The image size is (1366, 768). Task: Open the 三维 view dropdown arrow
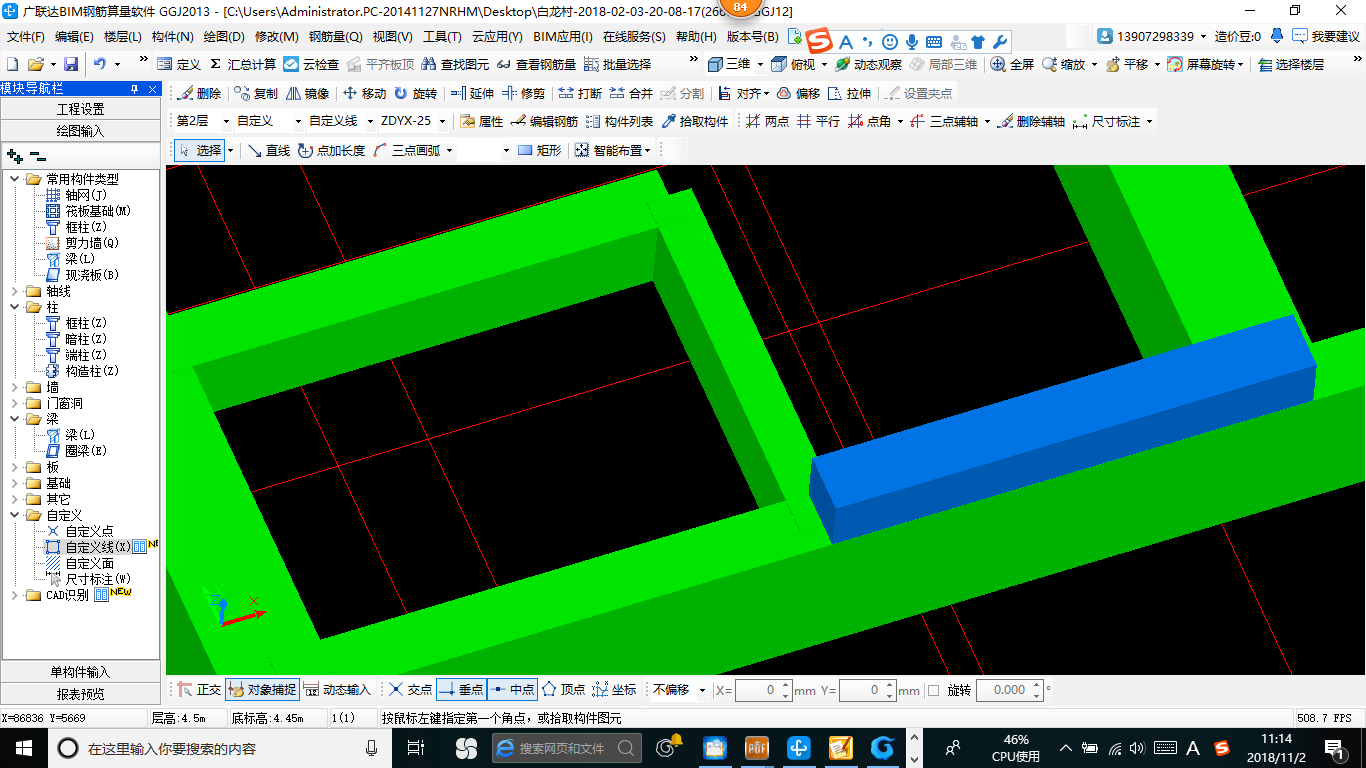759,64
